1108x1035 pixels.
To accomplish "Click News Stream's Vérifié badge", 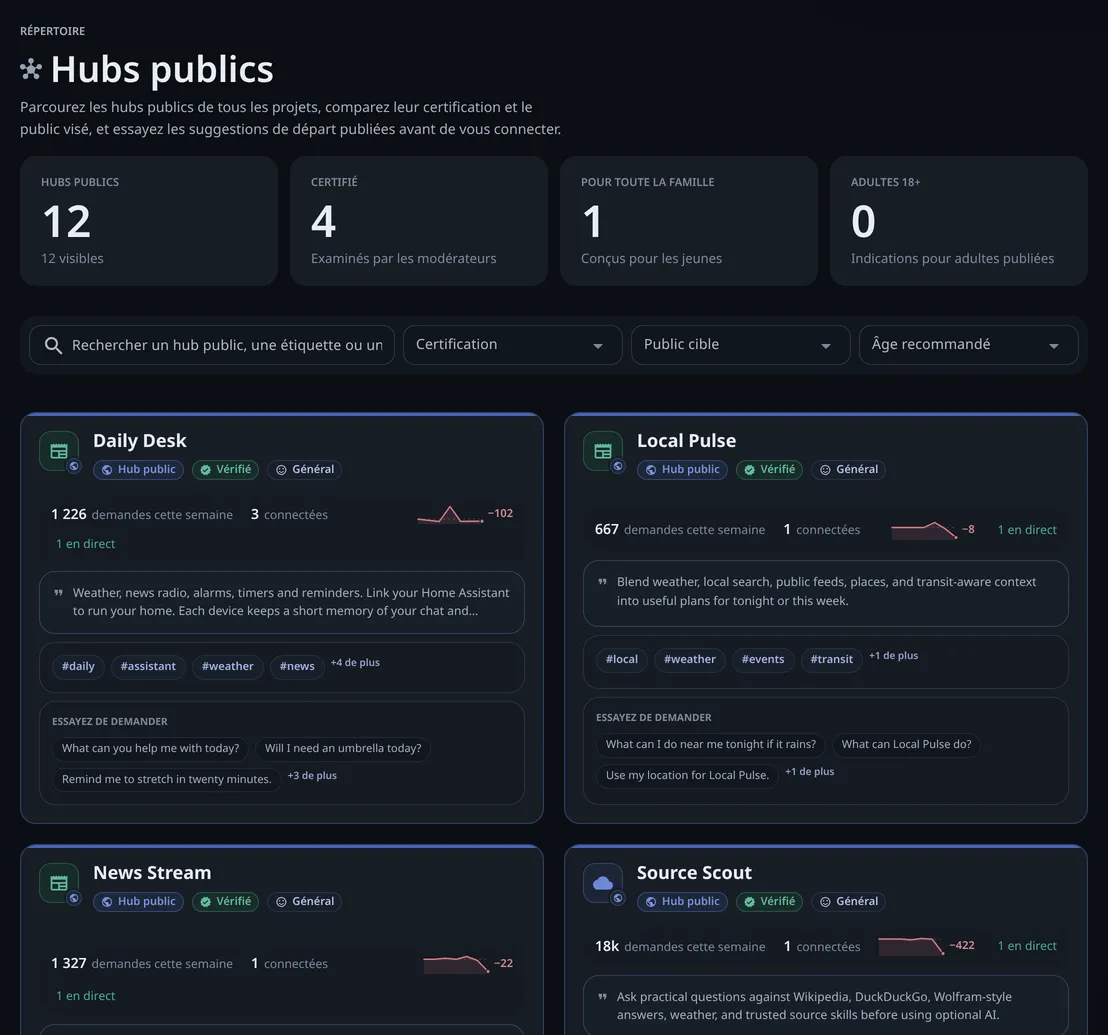I will [225, 901].
